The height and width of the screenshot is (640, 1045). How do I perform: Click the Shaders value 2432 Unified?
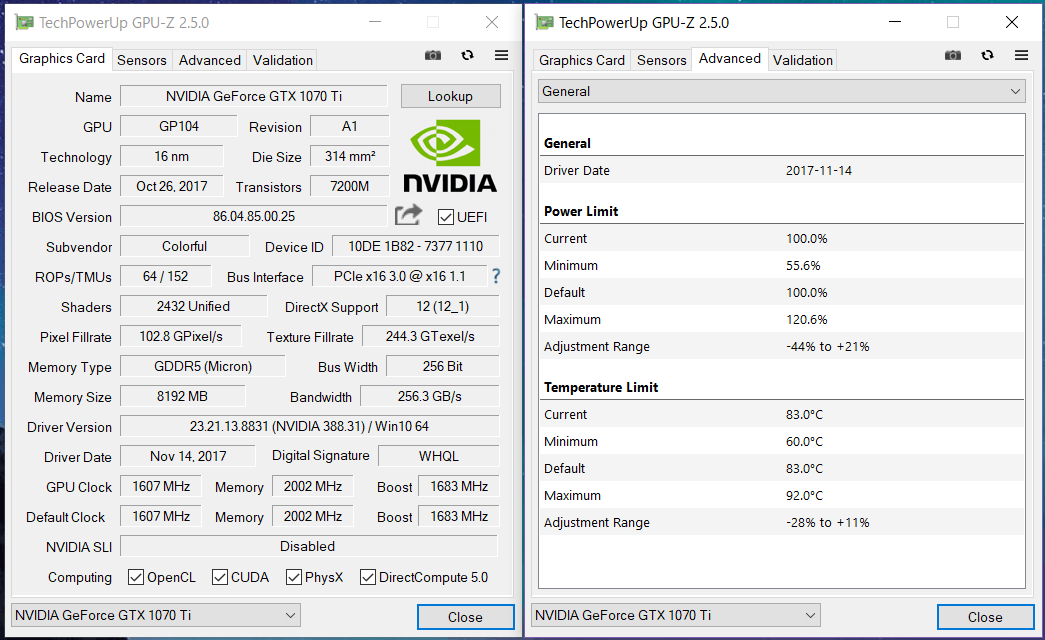tap(193, 306)
